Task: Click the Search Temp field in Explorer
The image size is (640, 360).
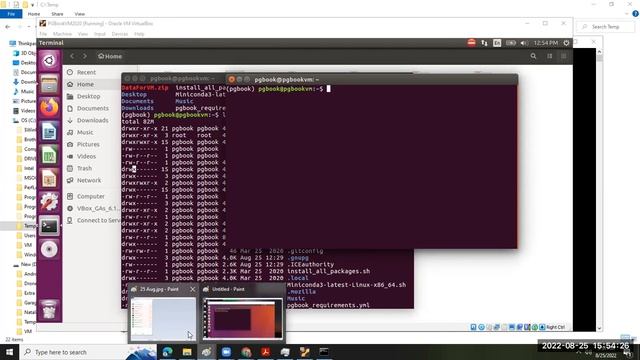Action: pyautogui.click(x=605, y=27)
